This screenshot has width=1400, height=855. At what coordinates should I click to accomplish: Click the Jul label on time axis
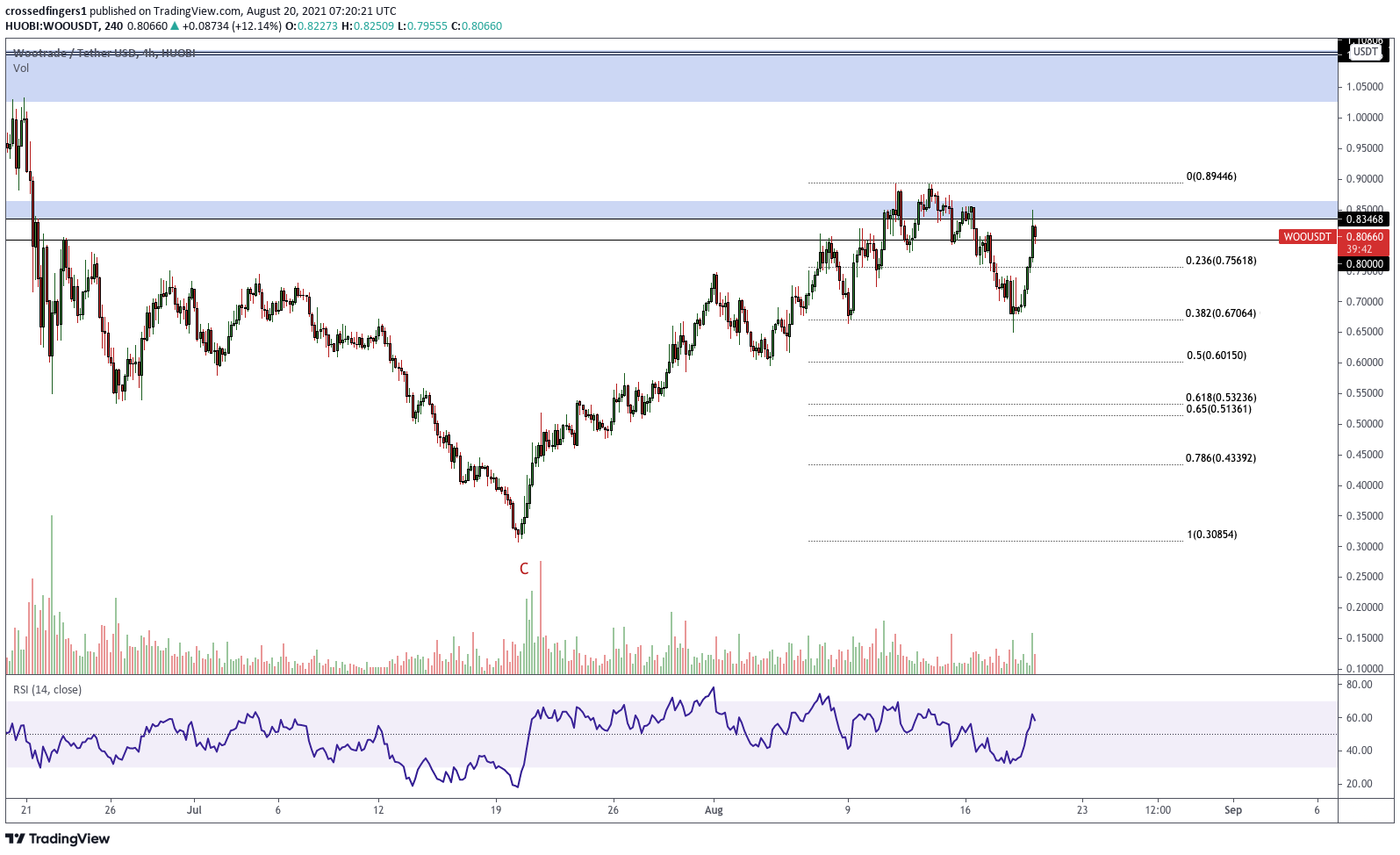tap(194, 810)
